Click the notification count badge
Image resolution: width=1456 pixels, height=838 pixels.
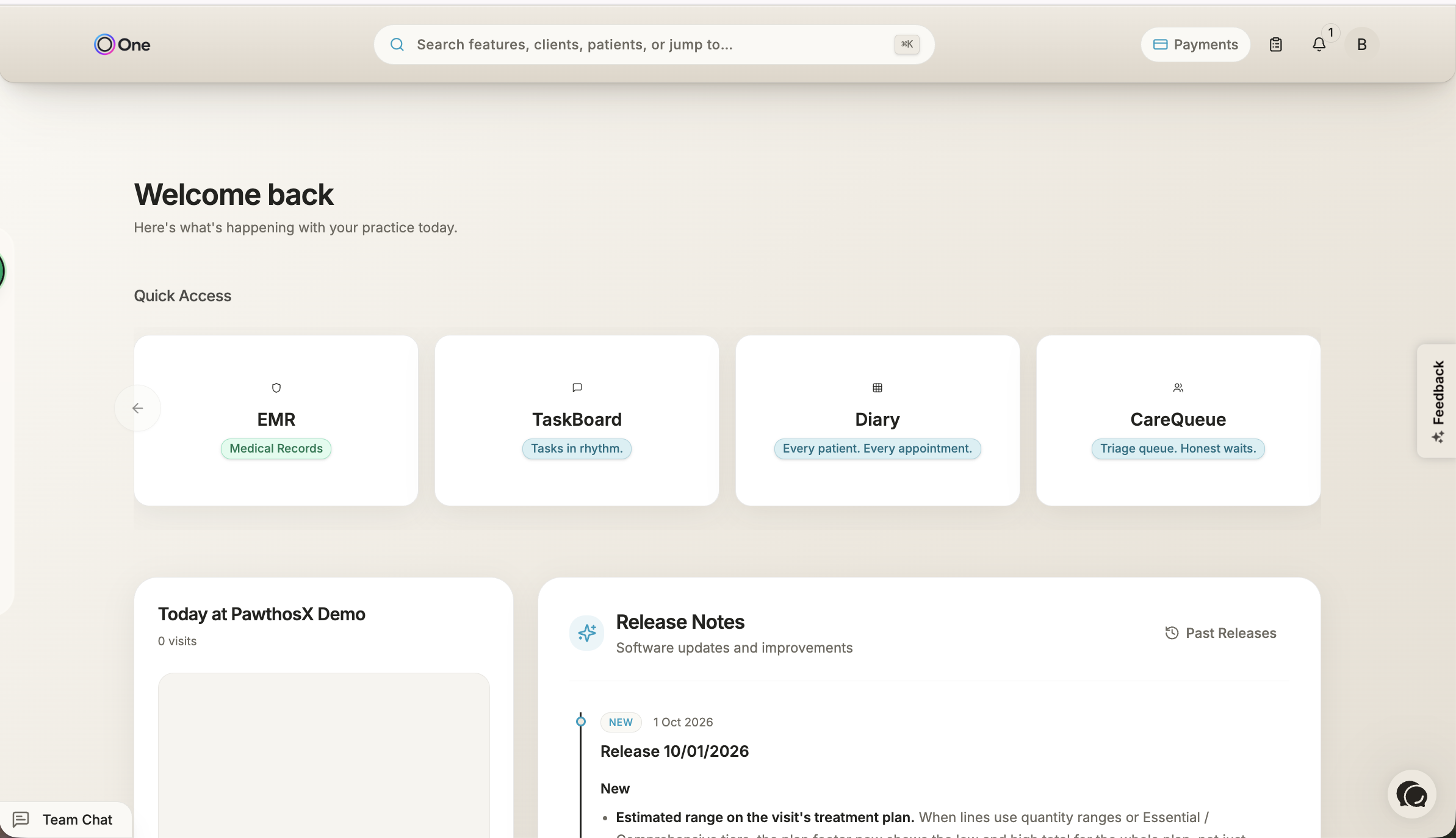1331,32
